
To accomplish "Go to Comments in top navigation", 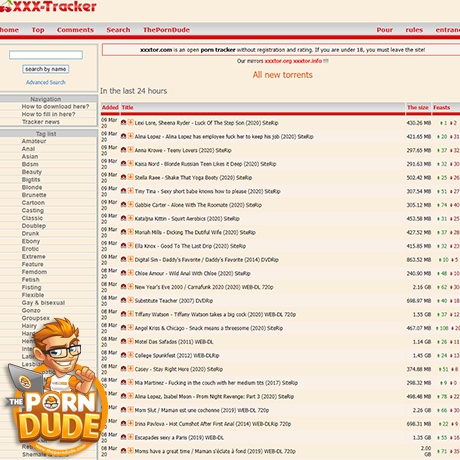I will [x=75, y=30].
